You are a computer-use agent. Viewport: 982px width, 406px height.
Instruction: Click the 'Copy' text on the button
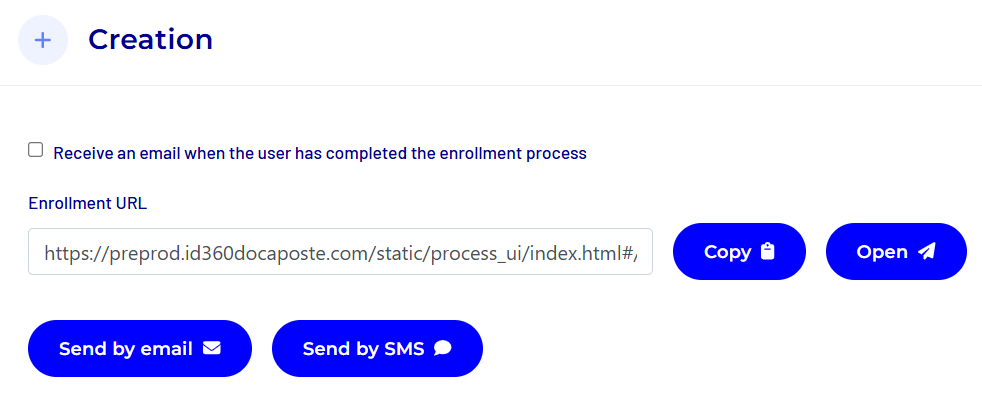(x=727, y=252)
